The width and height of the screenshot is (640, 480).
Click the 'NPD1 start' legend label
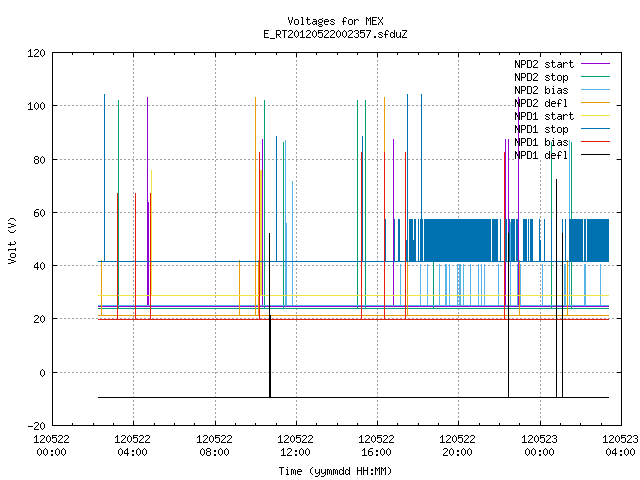point(544,116)
